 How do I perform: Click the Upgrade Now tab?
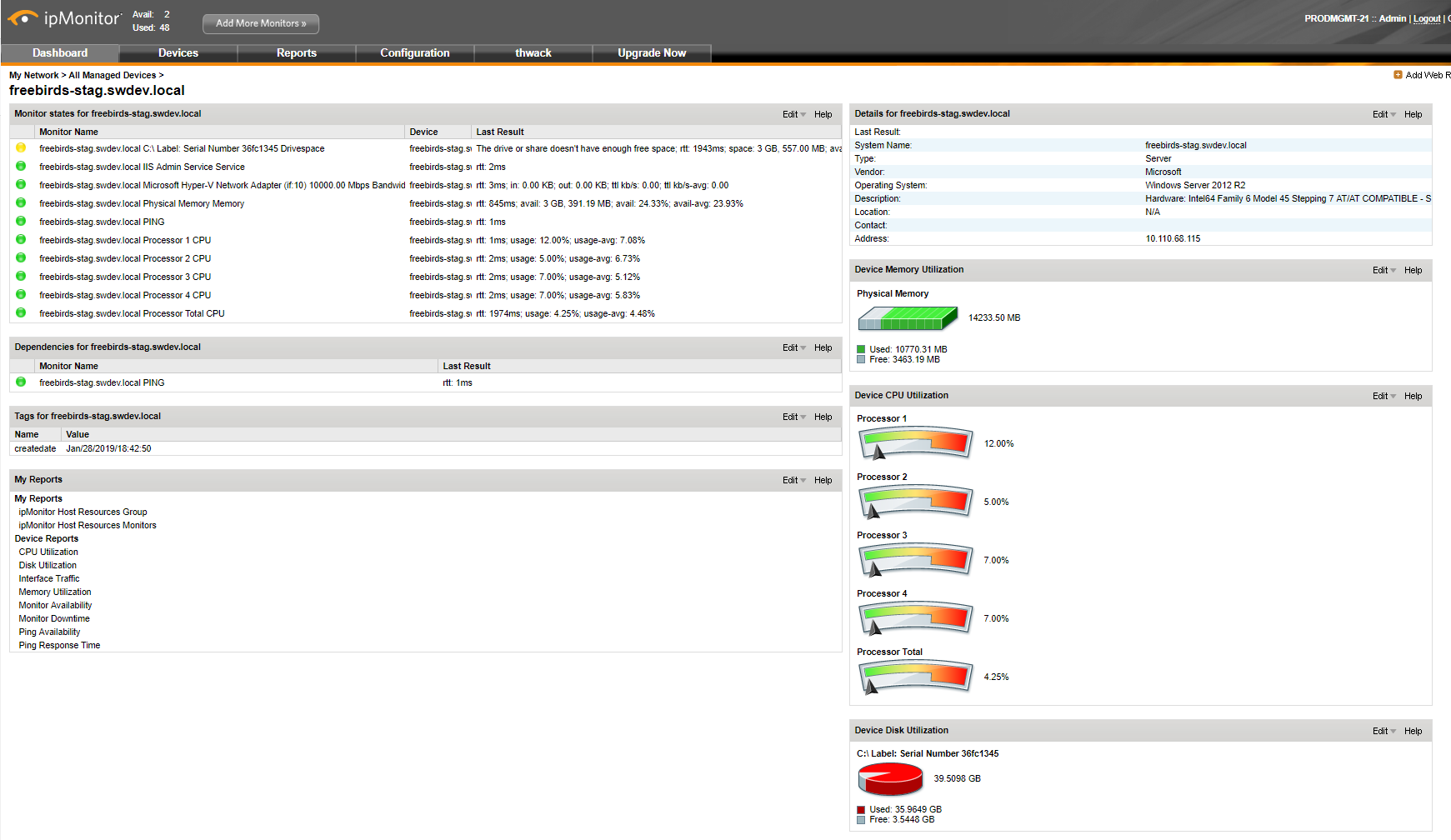pos(652,52)
